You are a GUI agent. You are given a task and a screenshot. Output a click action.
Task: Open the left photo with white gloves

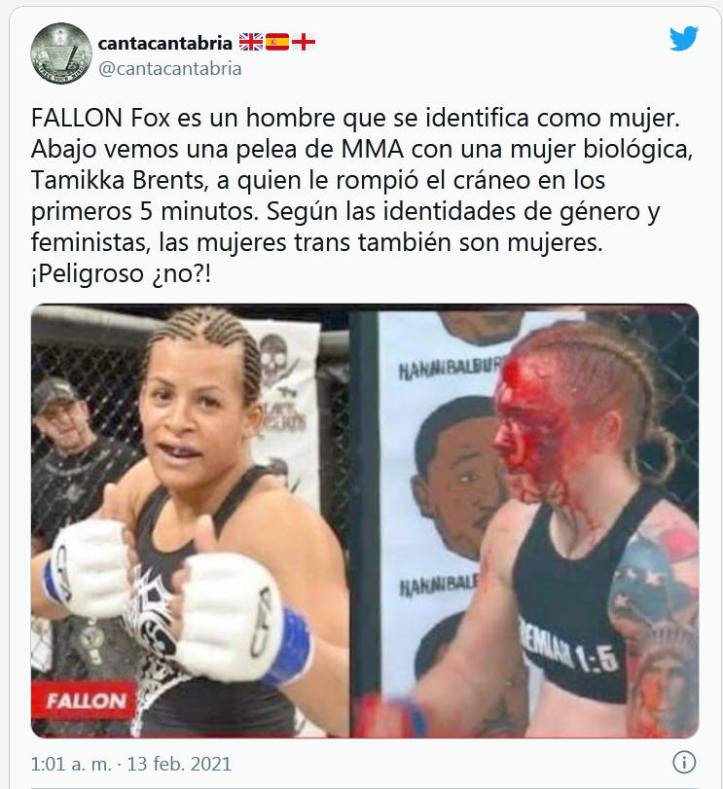tap(190, 521)
